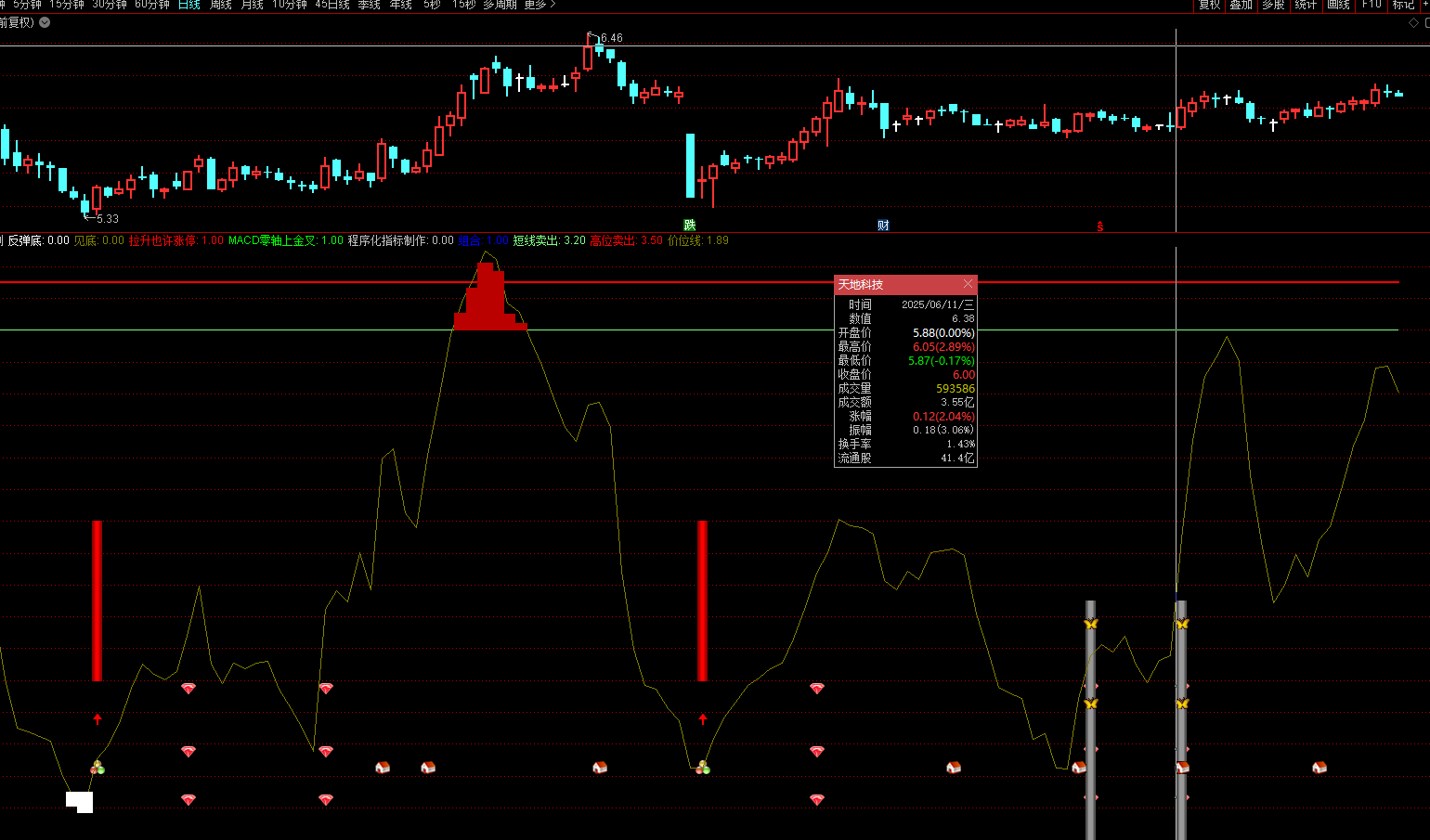
Task: Toggle the 多股 multi-stock view
Action: point(1273,5)
